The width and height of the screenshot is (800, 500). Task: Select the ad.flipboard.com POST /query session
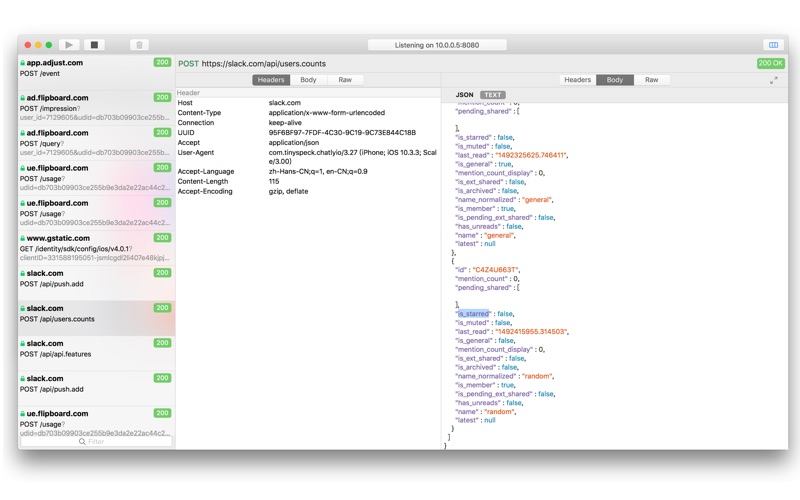click(x=96, y=143)
